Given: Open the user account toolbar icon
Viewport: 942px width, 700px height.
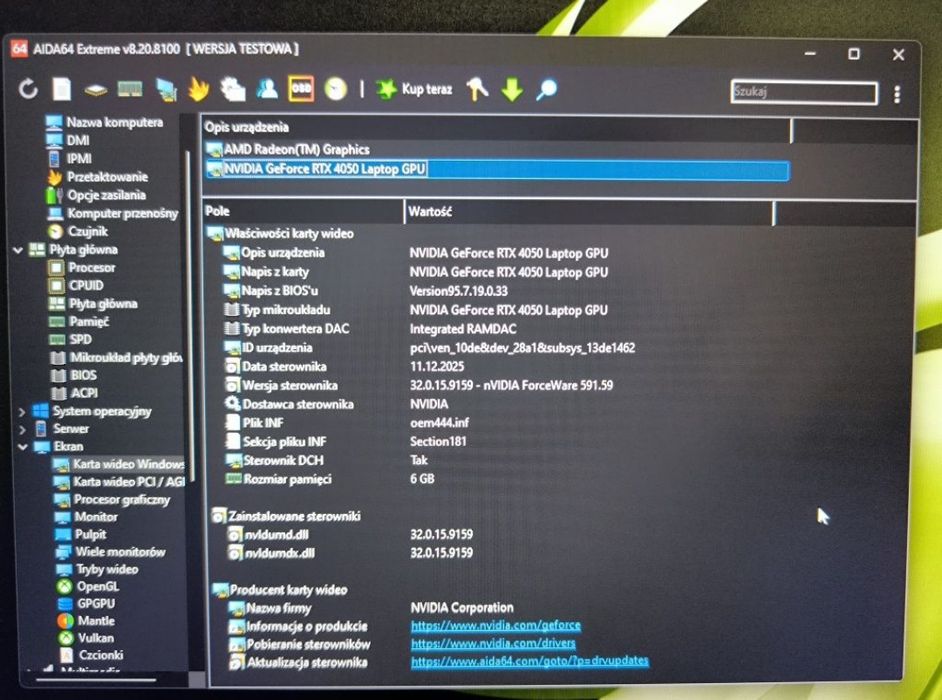Looking at the screenshot, I should (x=267, y=89).
